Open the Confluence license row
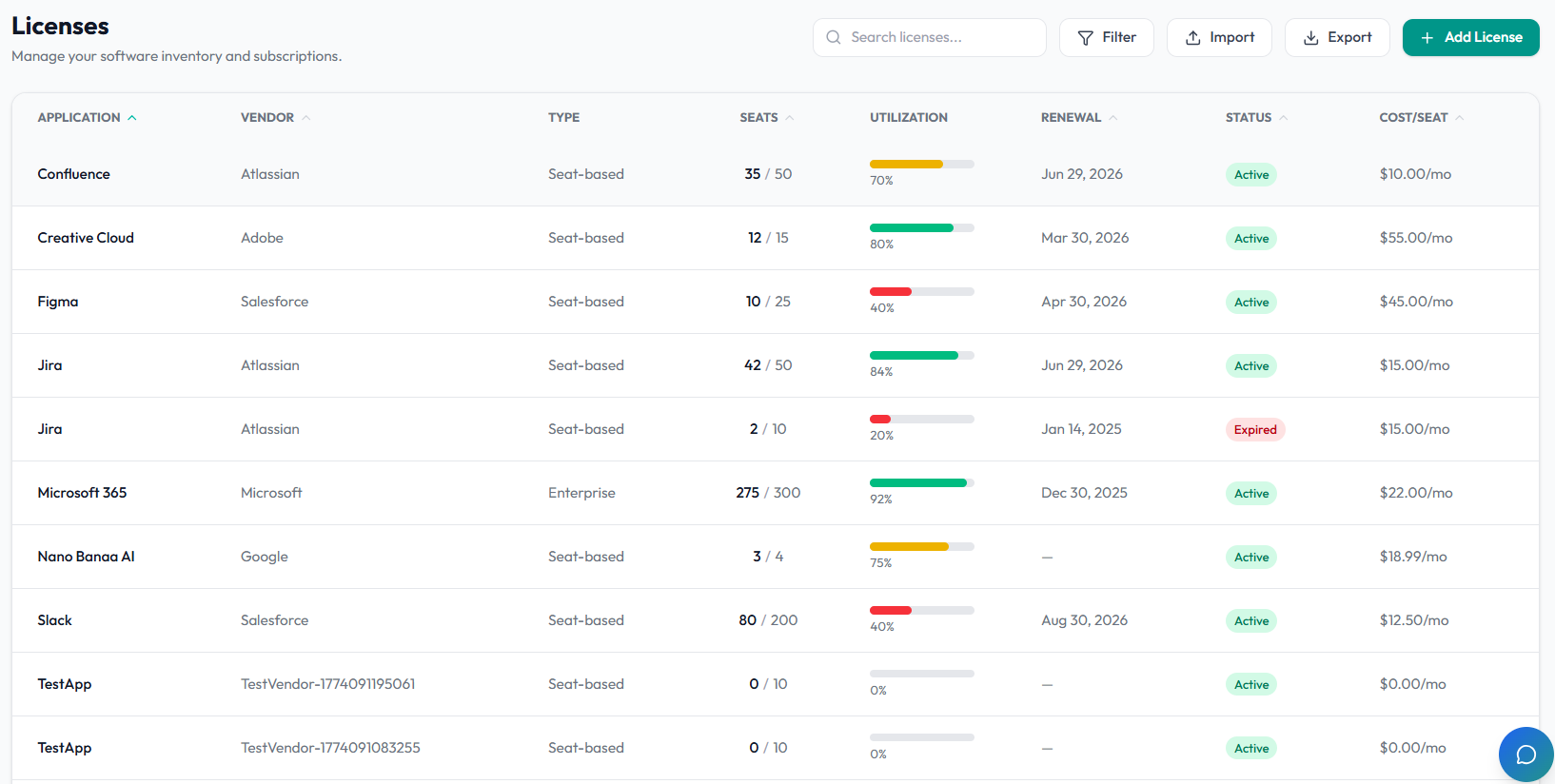 (775, 174)
